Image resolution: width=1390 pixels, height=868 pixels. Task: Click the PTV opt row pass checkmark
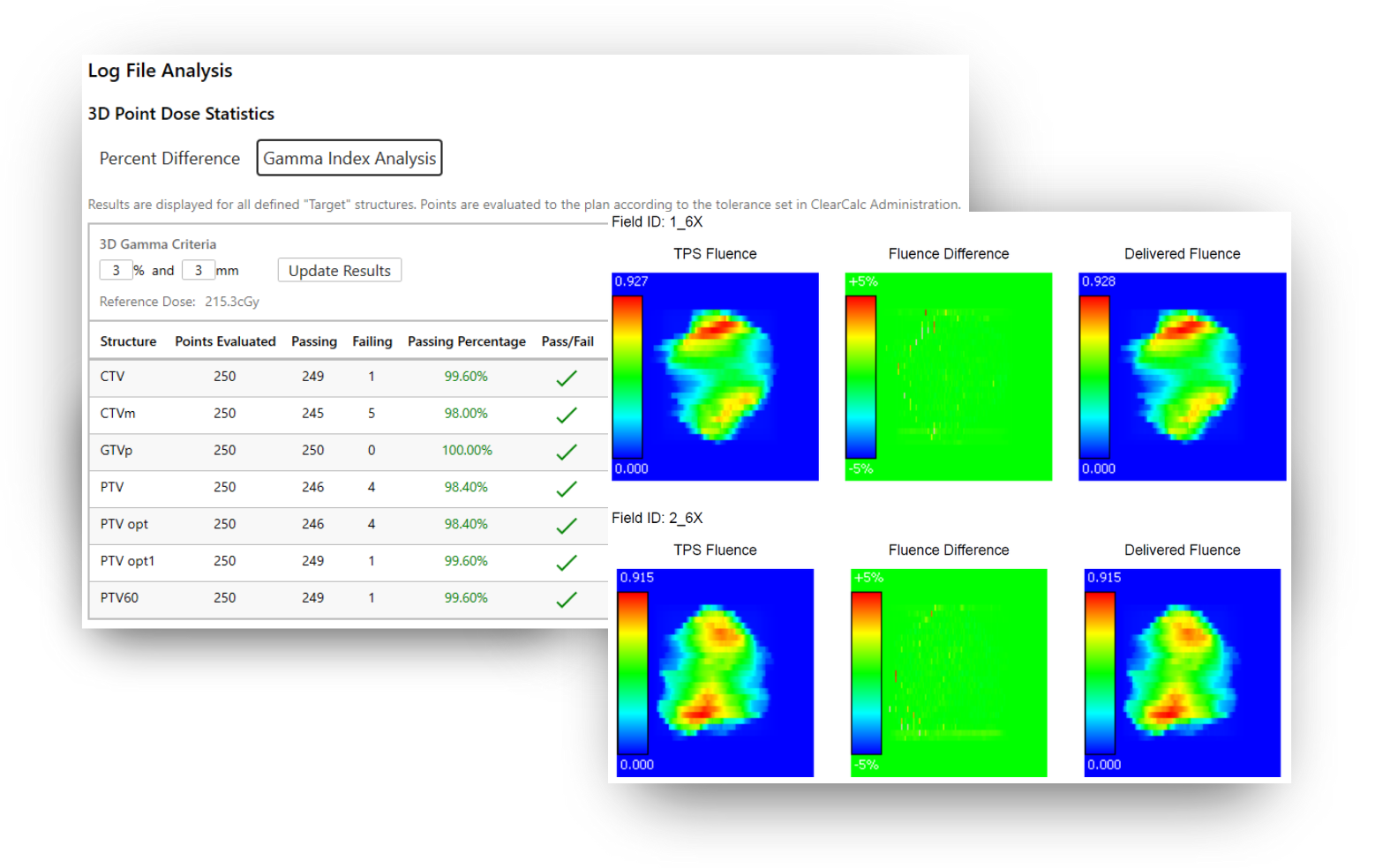coord(567,526)
